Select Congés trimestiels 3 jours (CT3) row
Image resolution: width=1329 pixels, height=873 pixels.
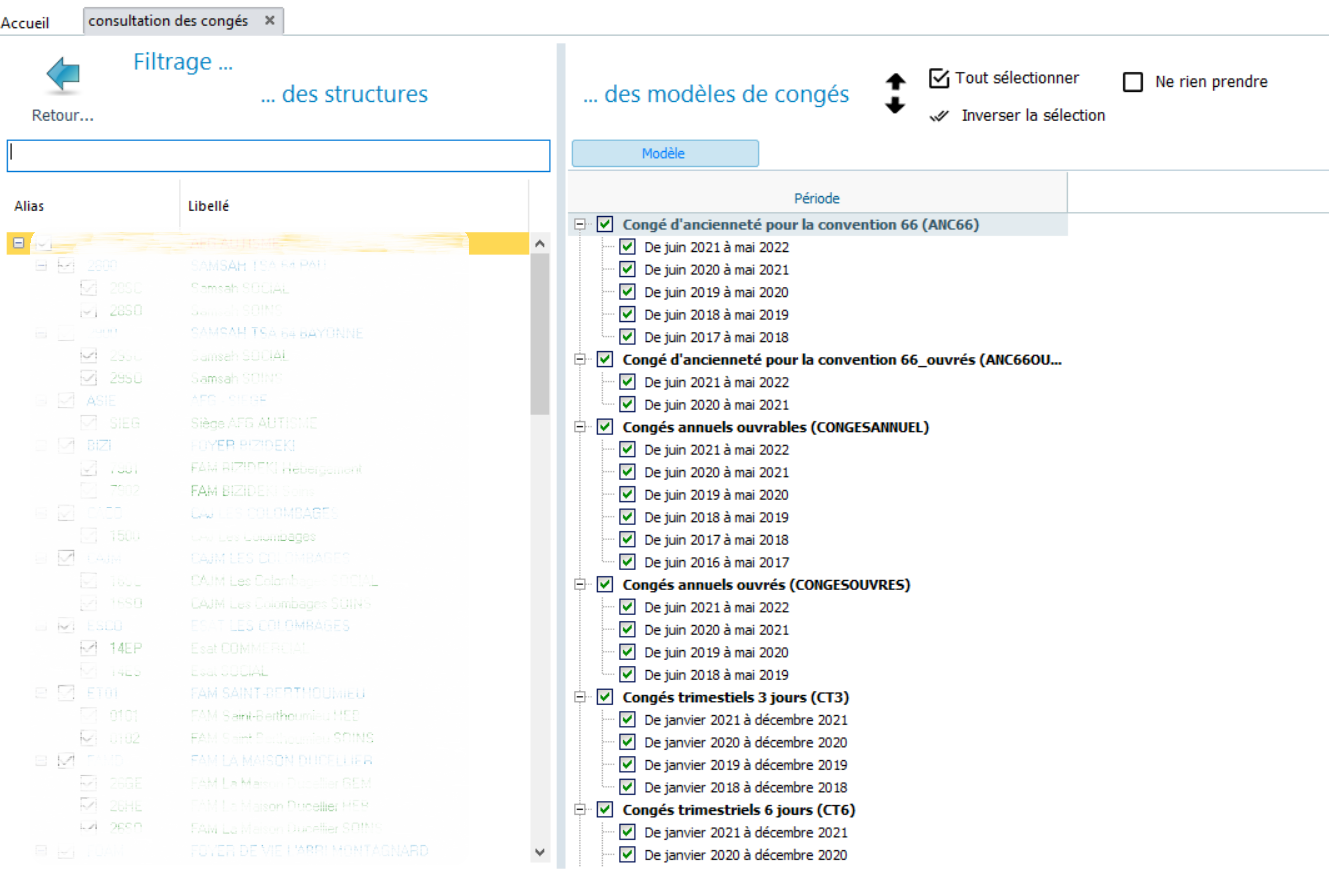pyautogui.click(x=735, y=697)
